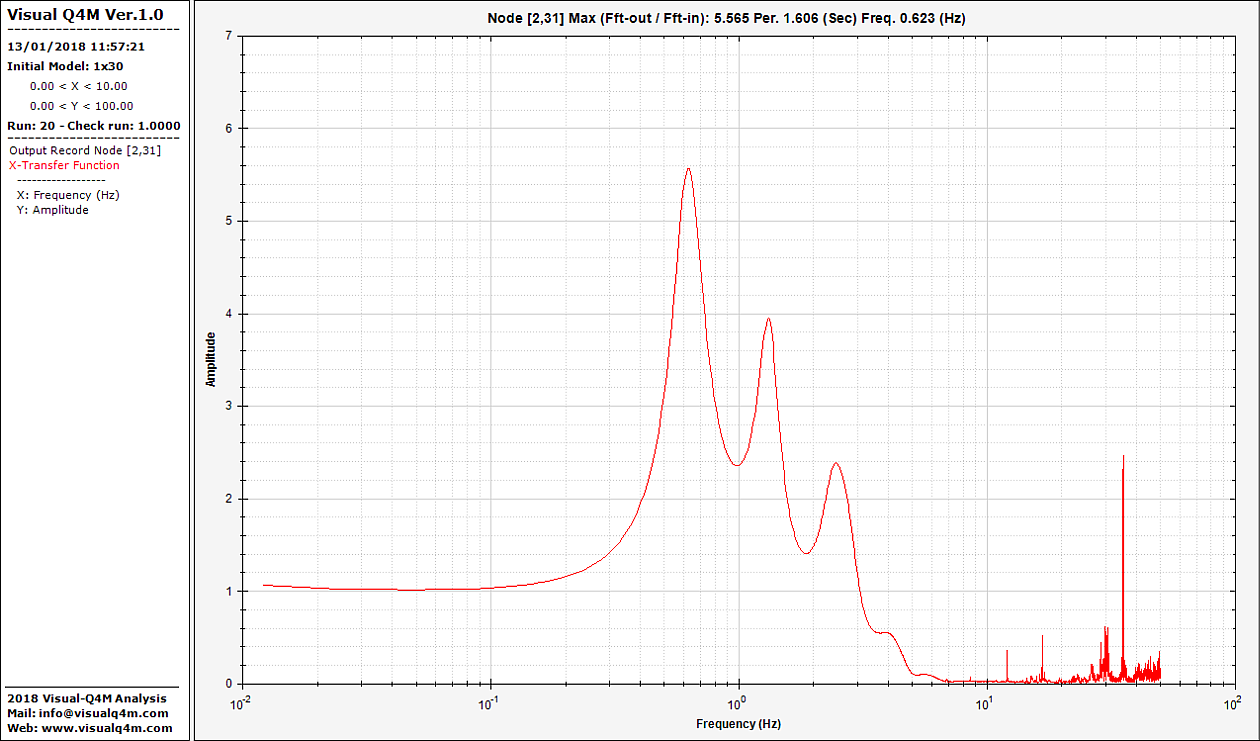Click the Initial Model: 1x30 line
1260x741 pixels.
pos(65,66)
